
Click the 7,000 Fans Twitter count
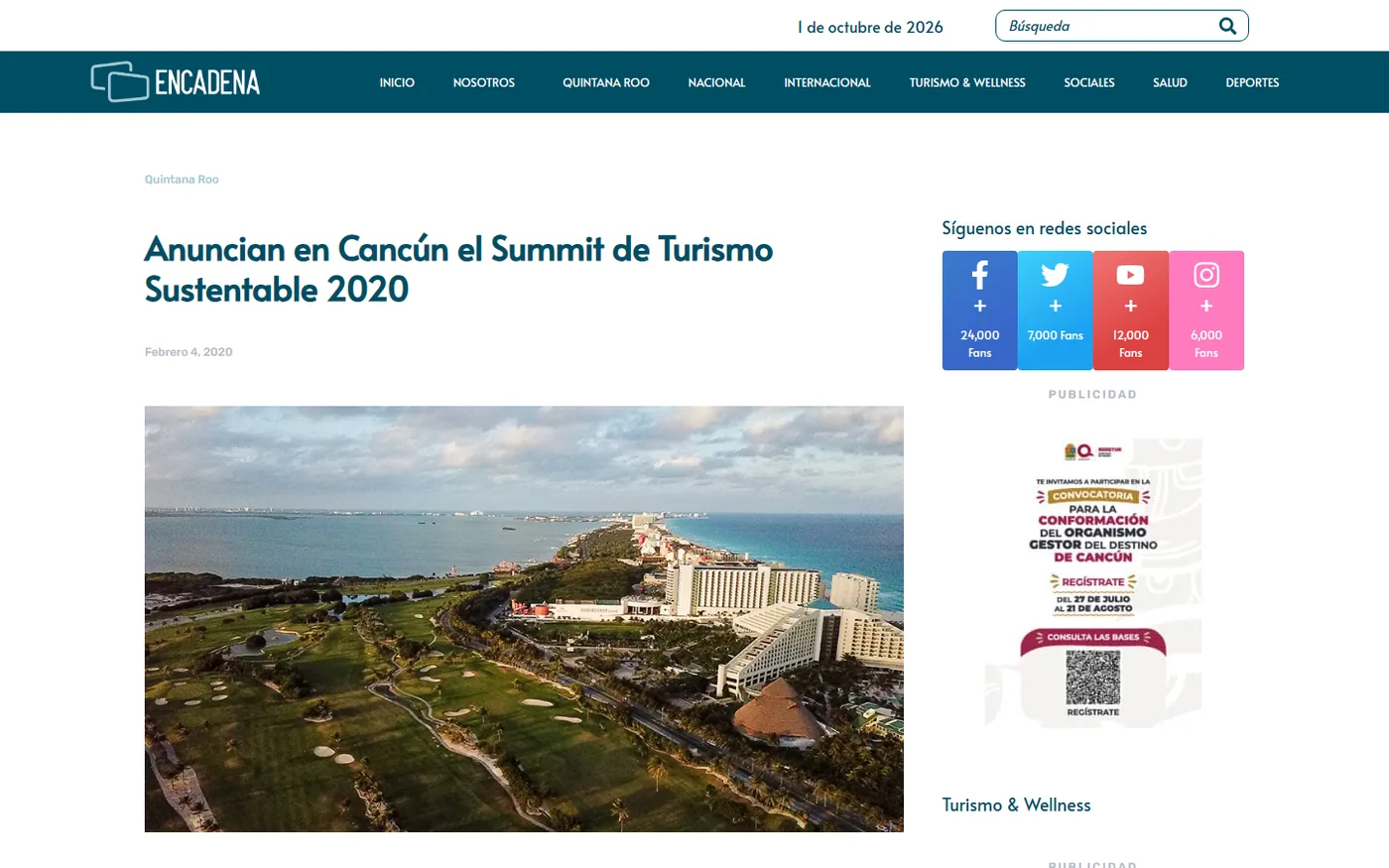[1055, 335]
